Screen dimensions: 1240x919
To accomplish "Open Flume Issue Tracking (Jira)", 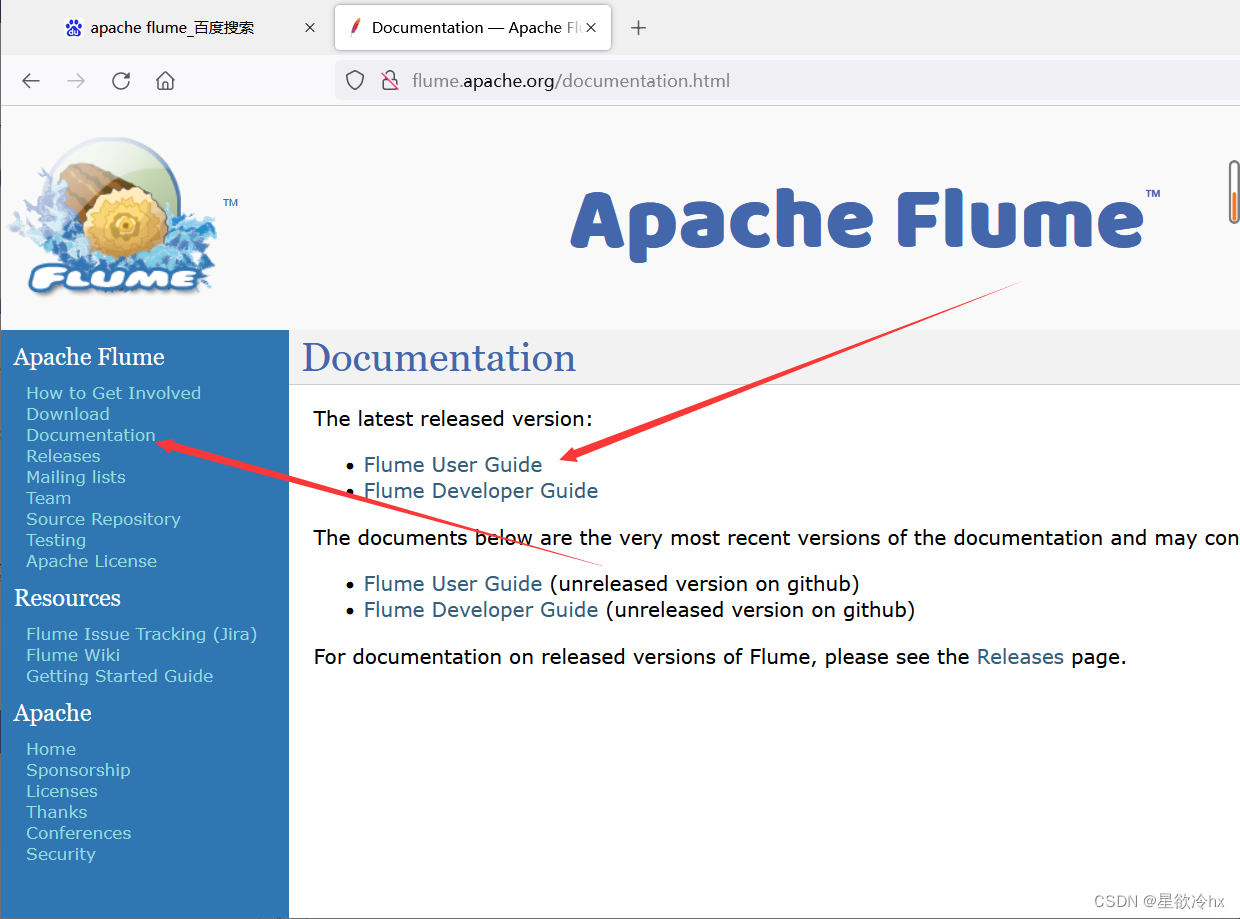I will point(141,633).
